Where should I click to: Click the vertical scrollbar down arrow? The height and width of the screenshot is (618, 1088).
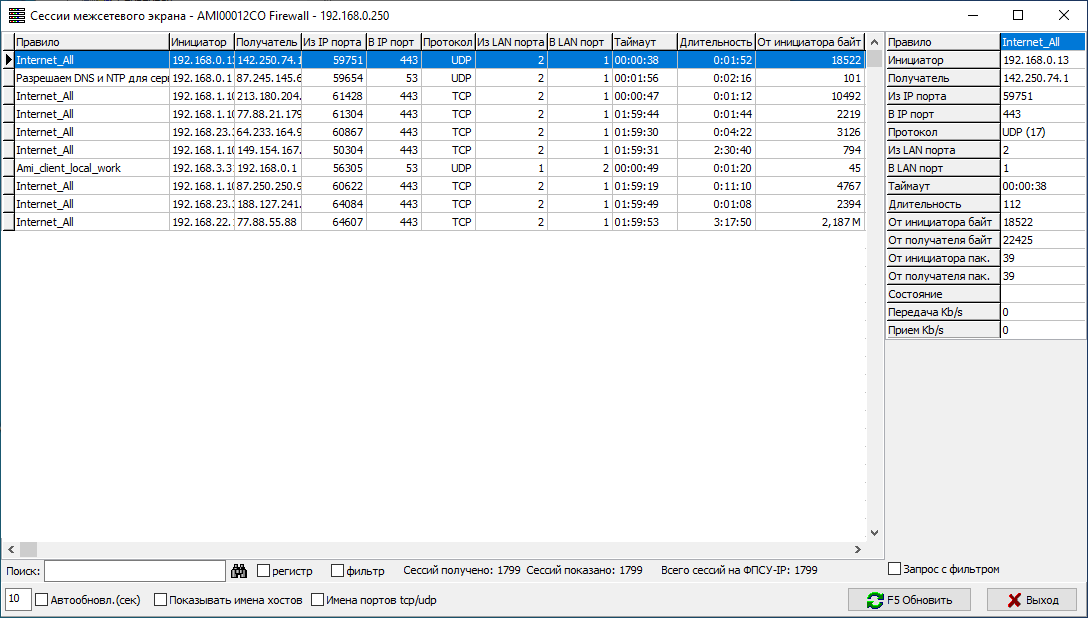(874, 533)
